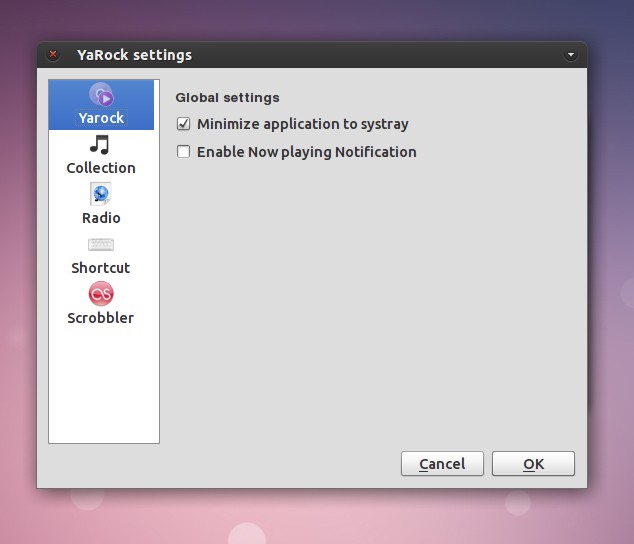The height and width of the screenshot is (544, 634).
Task: Close the YaRock settings dialog
Action: (53, 54)
